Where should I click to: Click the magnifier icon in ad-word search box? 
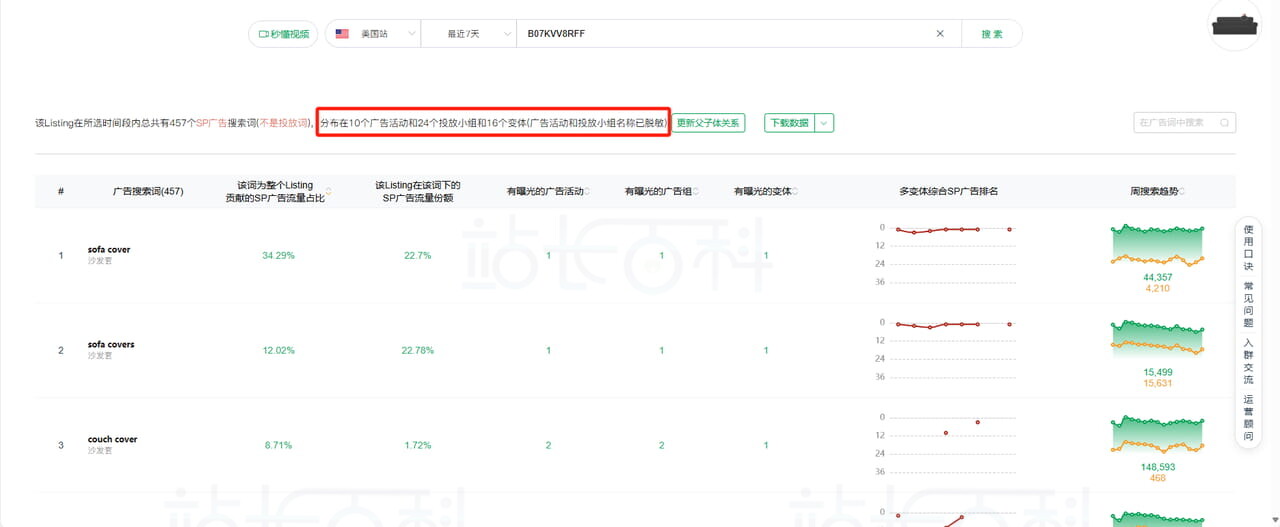pos(1225,123)
